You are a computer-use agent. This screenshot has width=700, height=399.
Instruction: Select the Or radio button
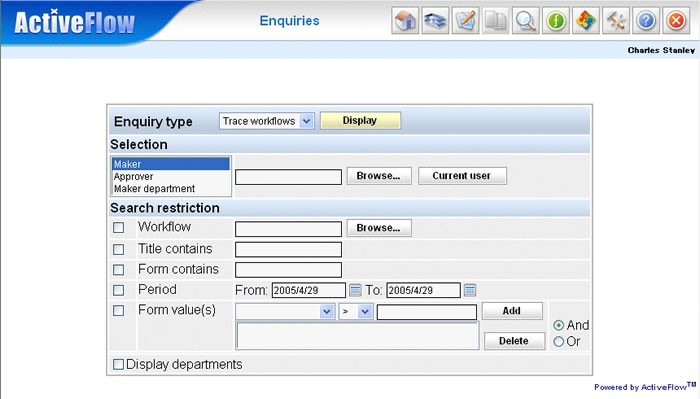point(558,342)
